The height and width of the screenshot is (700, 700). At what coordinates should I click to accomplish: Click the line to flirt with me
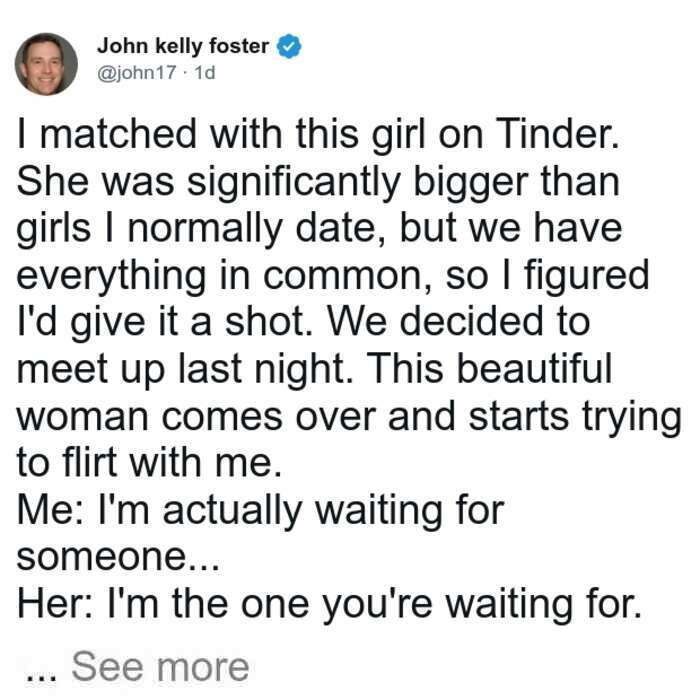coord(149,463)
